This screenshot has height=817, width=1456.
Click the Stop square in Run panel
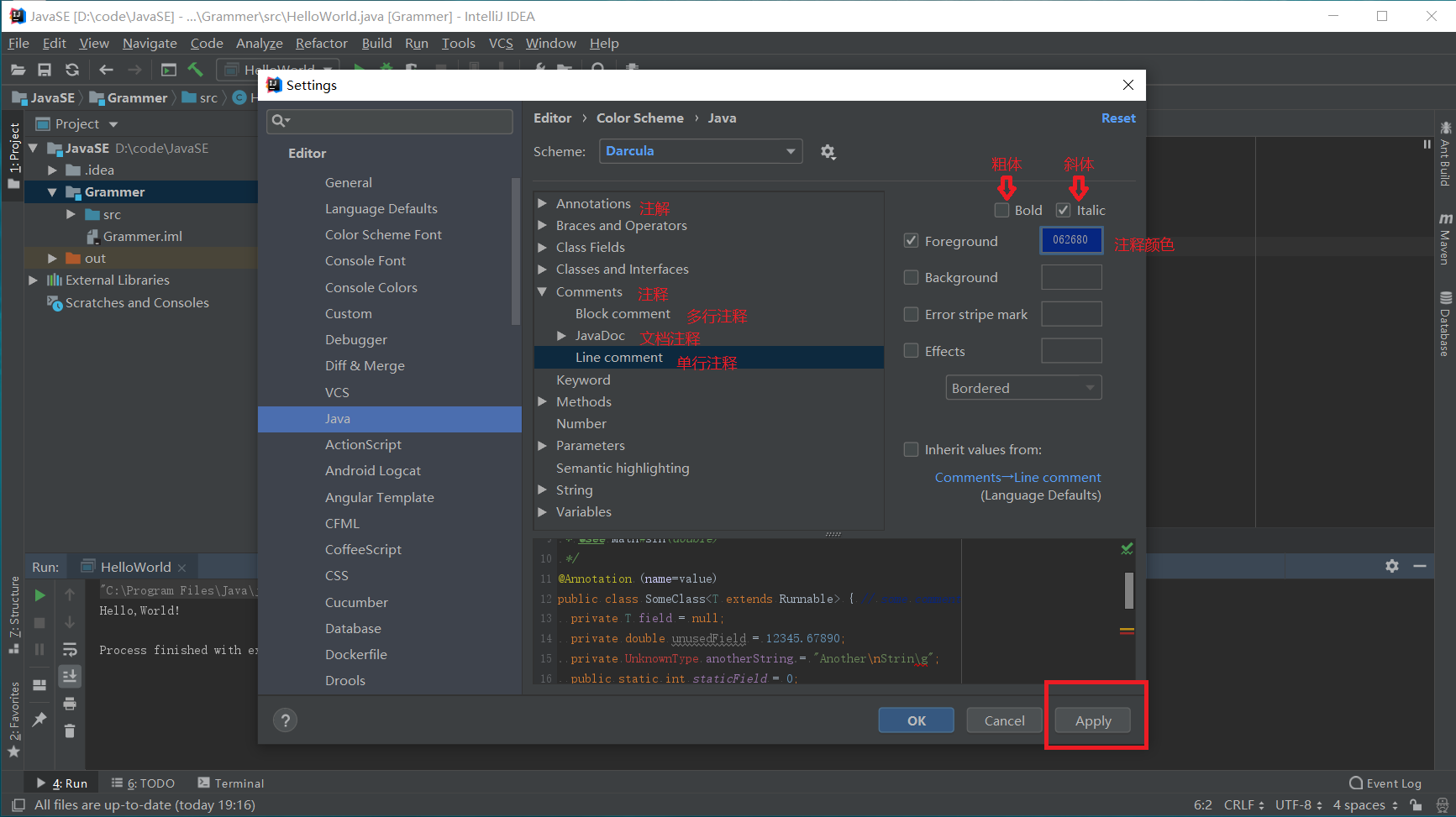pos(39,623)
